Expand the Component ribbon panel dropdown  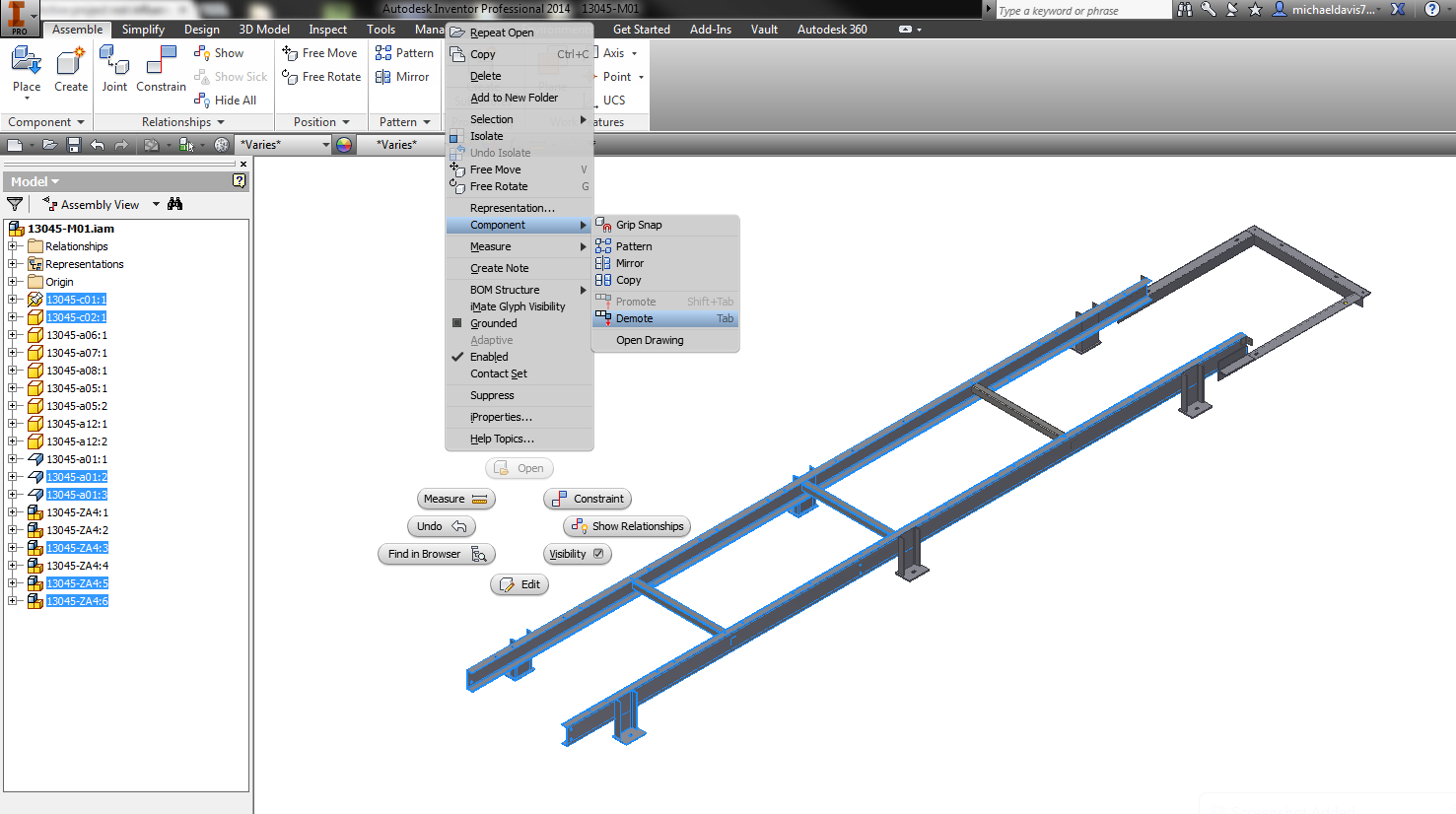(x=81, y=122)
